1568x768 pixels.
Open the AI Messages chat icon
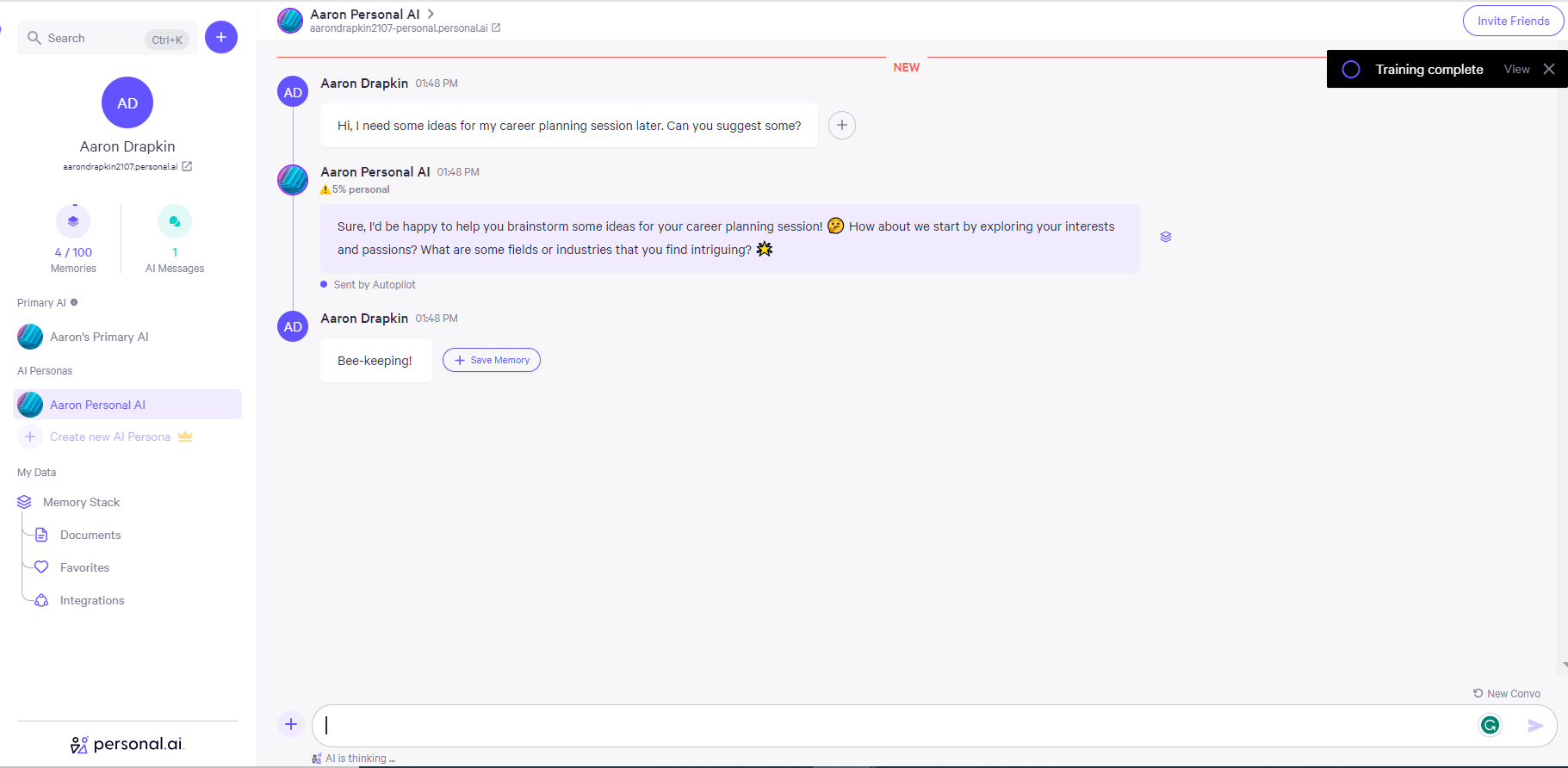(x=175, y=222)
